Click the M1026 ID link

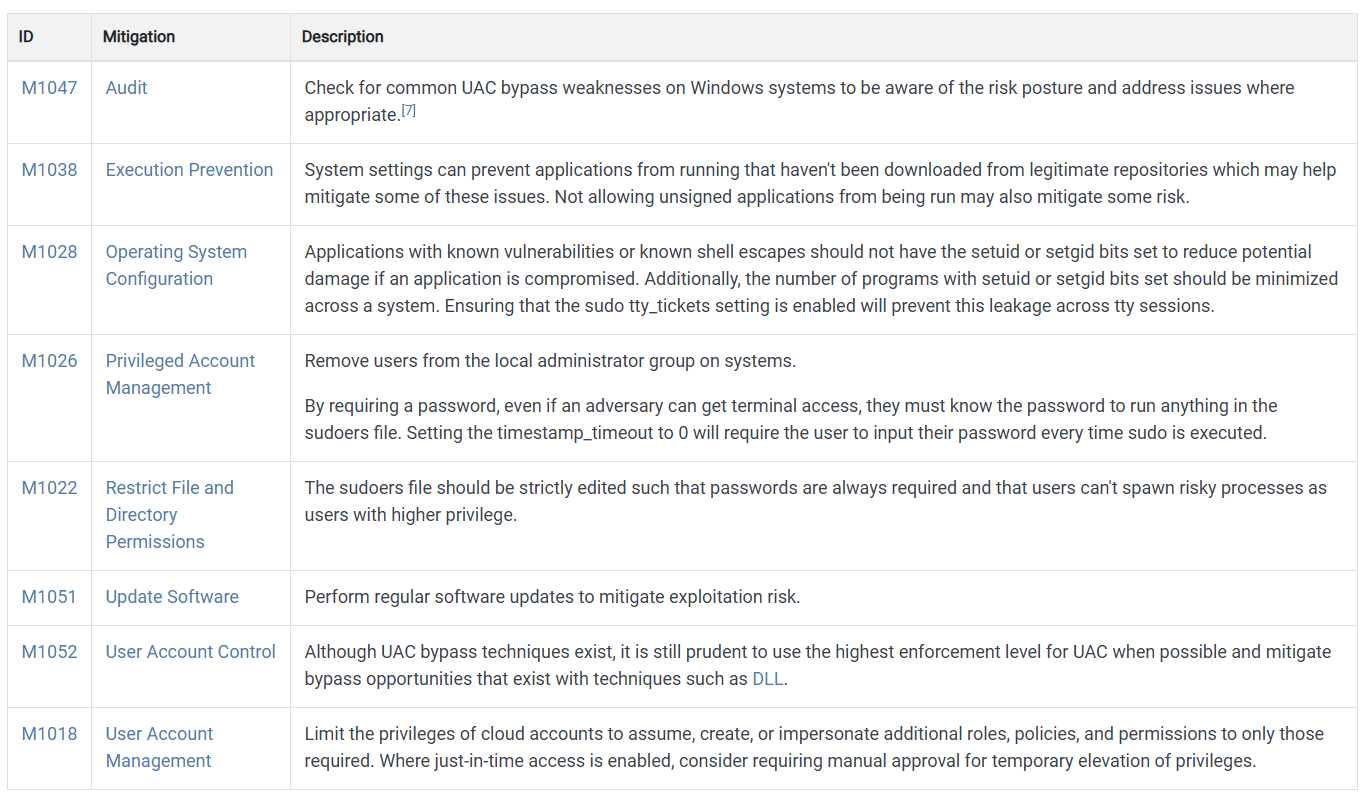pyautogui.click(x=49, y=361)
